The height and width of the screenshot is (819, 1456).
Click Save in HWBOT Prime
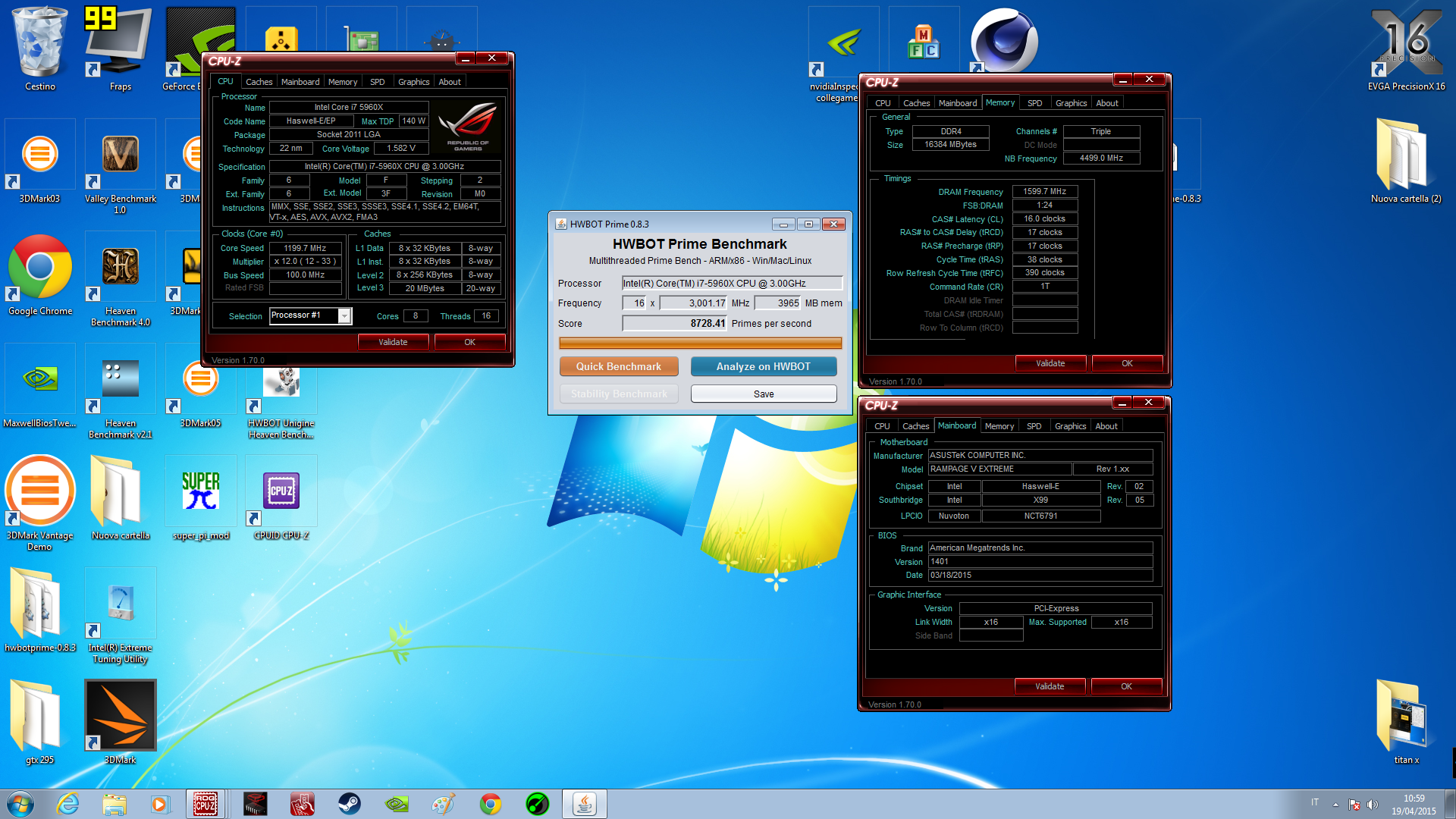click(764, 394)
